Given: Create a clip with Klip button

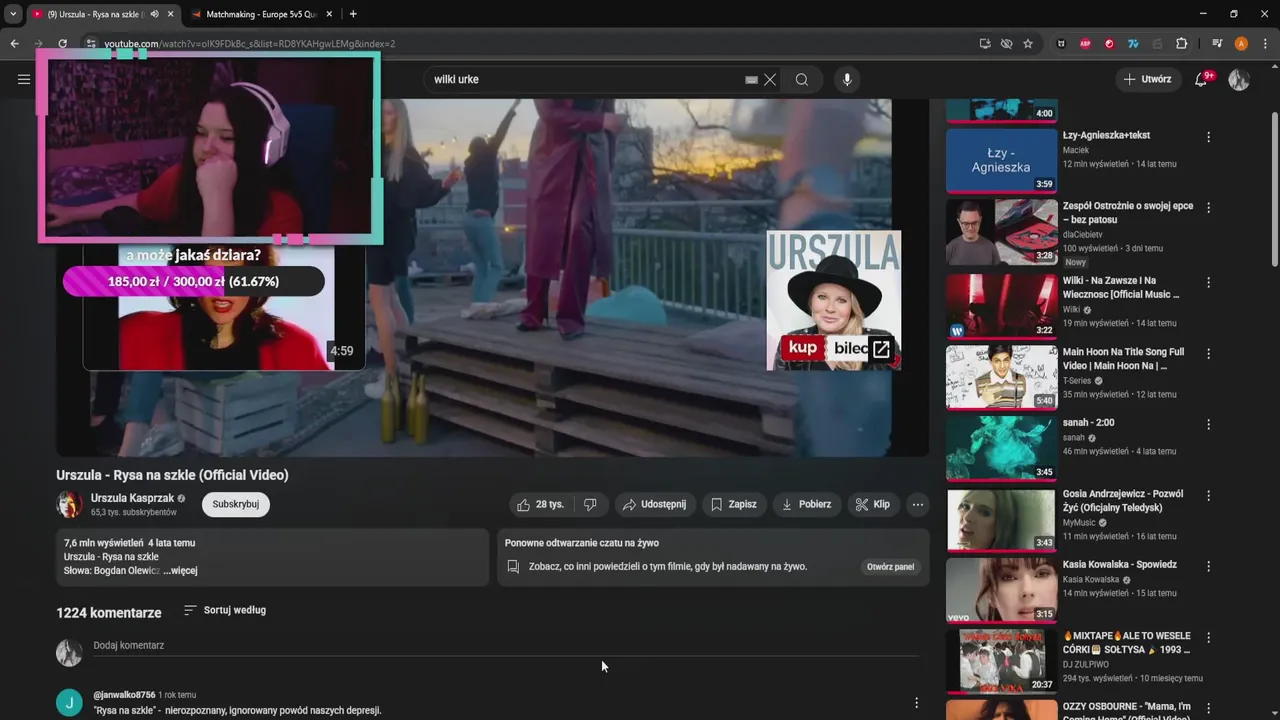Looking at the screenshot, I should coord(872,504).
